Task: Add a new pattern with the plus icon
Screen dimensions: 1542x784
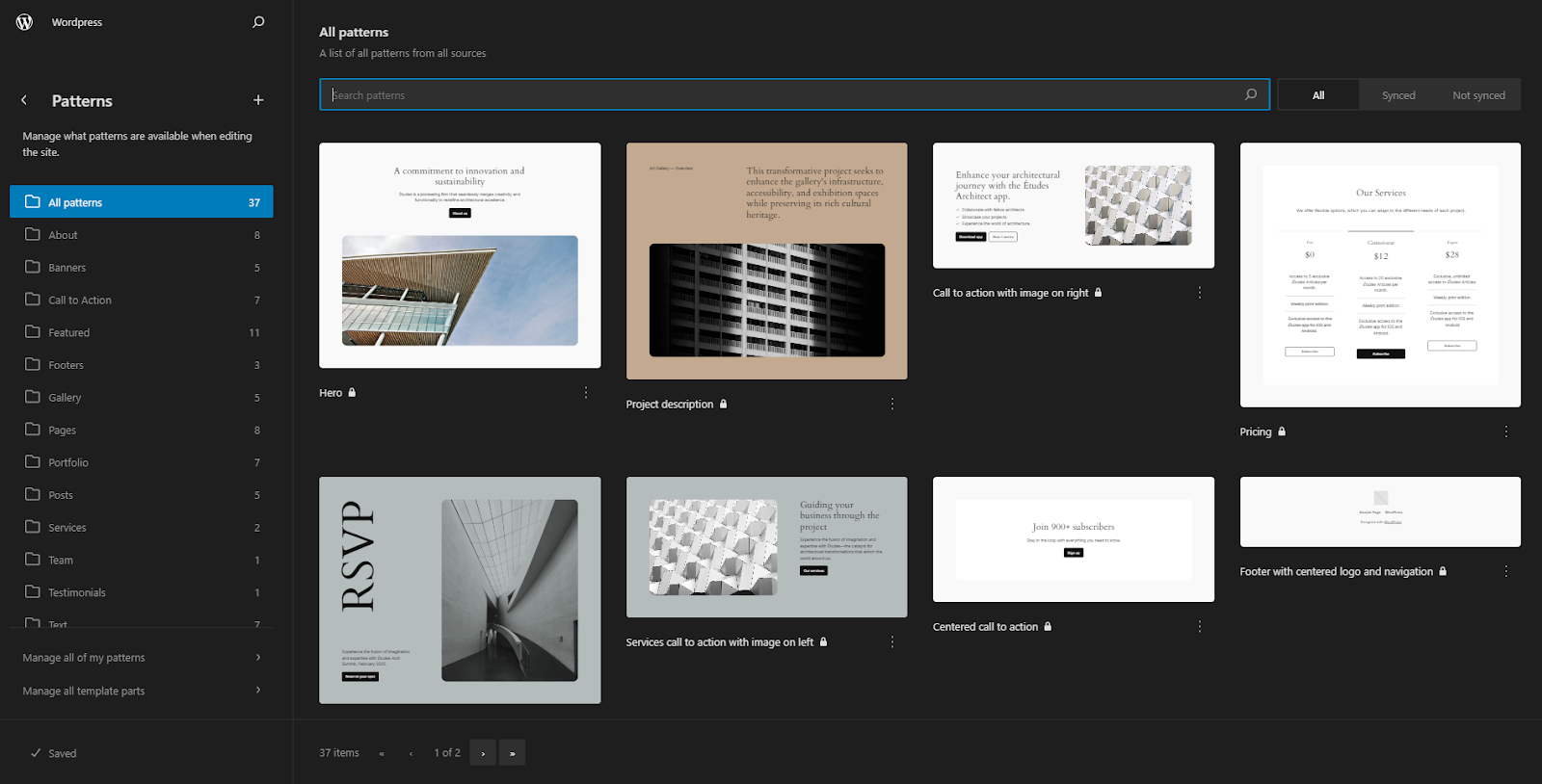Action: 258,100
